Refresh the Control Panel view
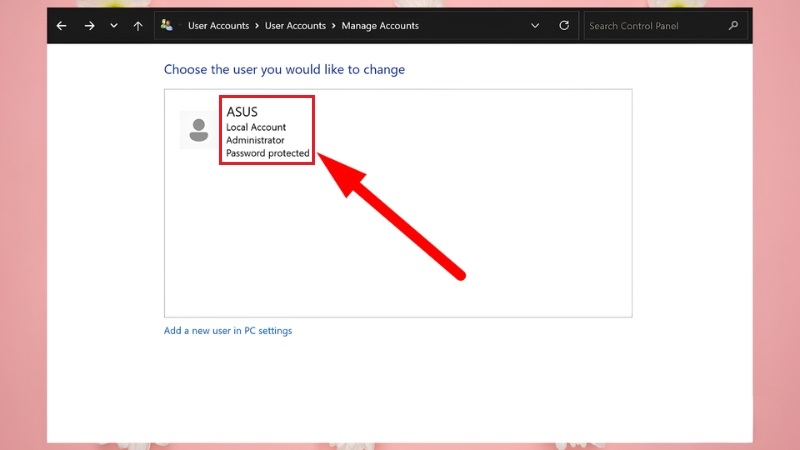This screenshot has width=800, height=450. pyautogui.click(x=564, y=26)
